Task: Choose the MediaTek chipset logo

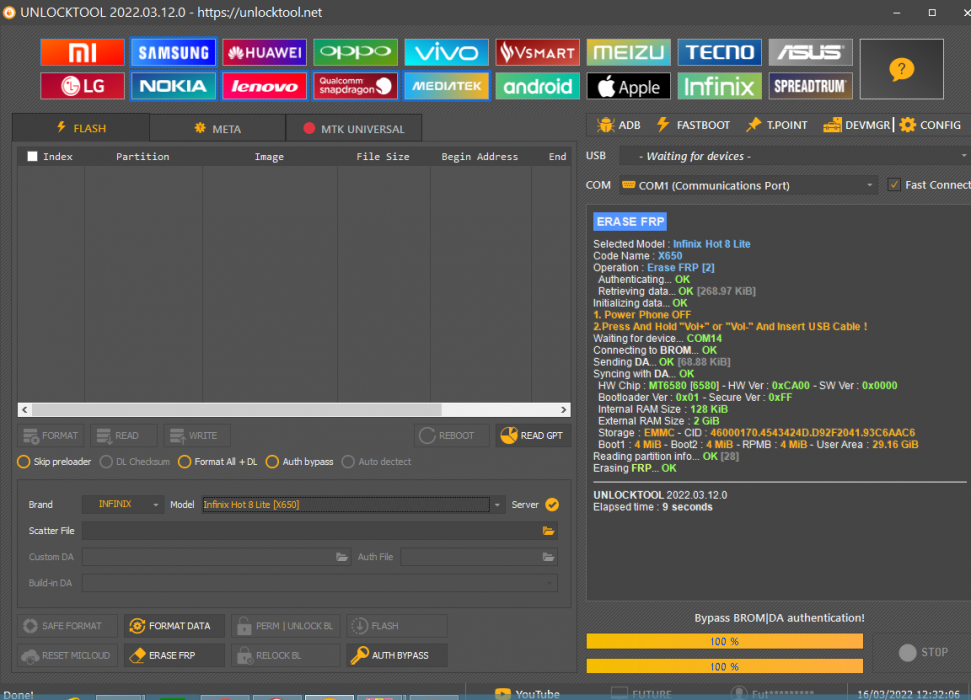Action: 446,86
